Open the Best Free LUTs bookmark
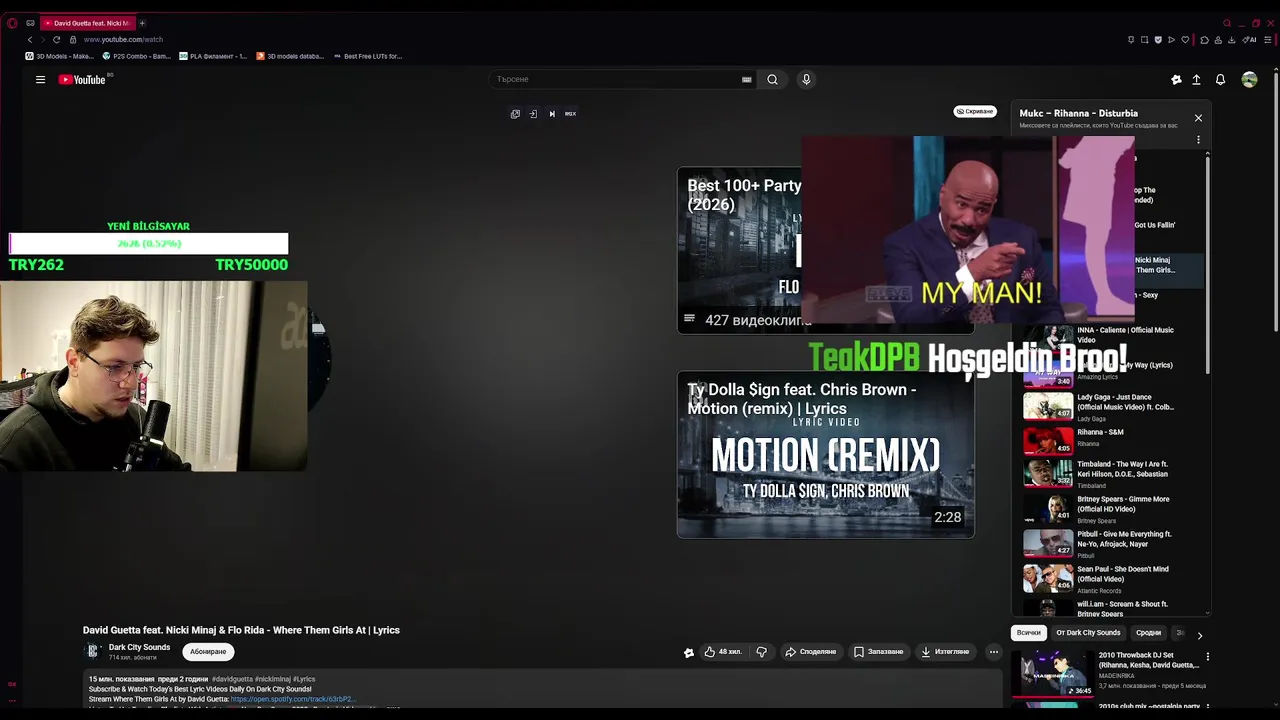 367,56
